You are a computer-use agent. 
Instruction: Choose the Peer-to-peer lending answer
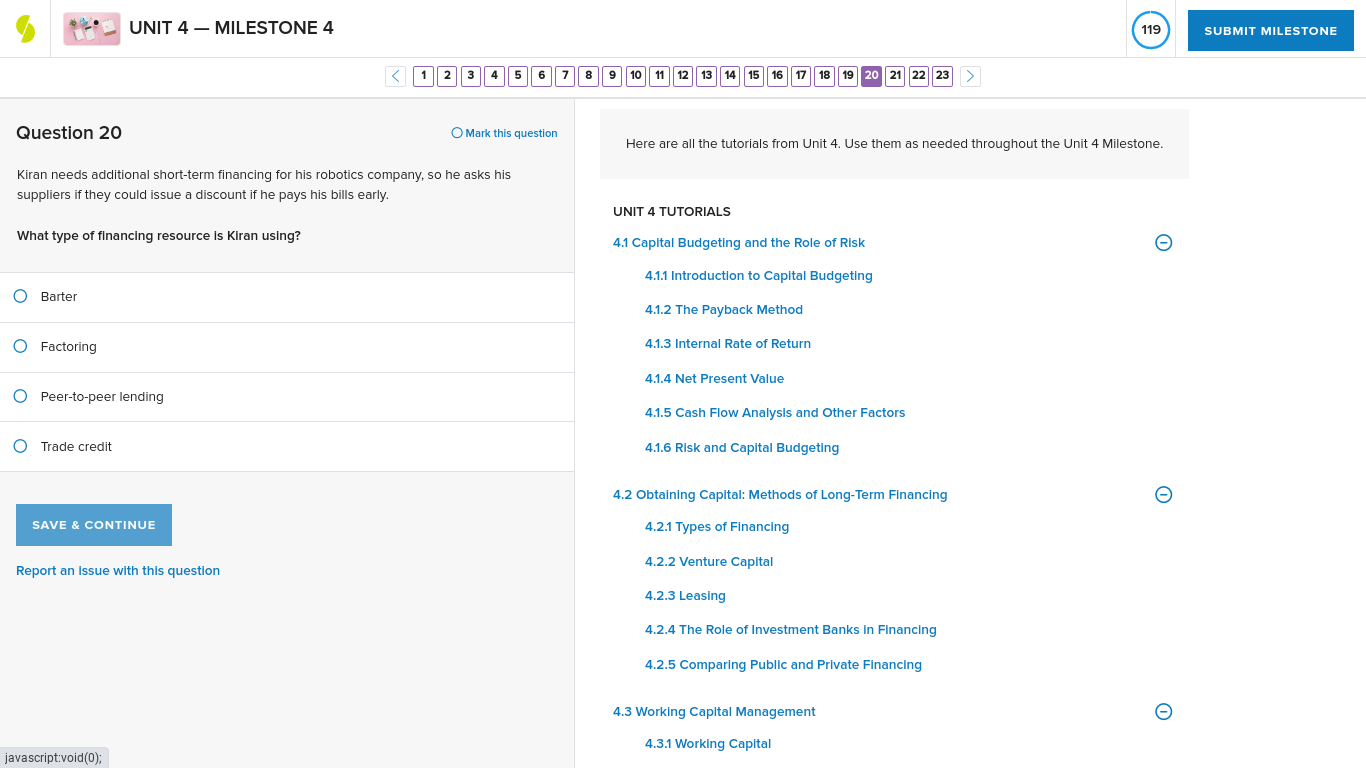[20, 396]
